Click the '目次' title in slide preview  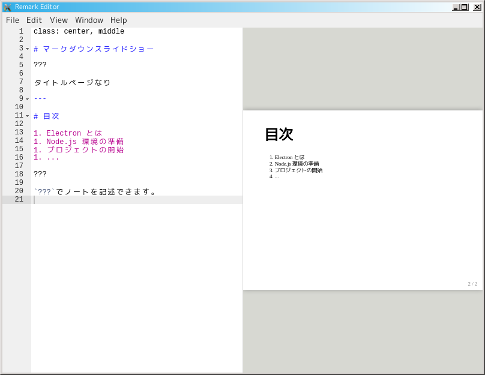[279, 134]
